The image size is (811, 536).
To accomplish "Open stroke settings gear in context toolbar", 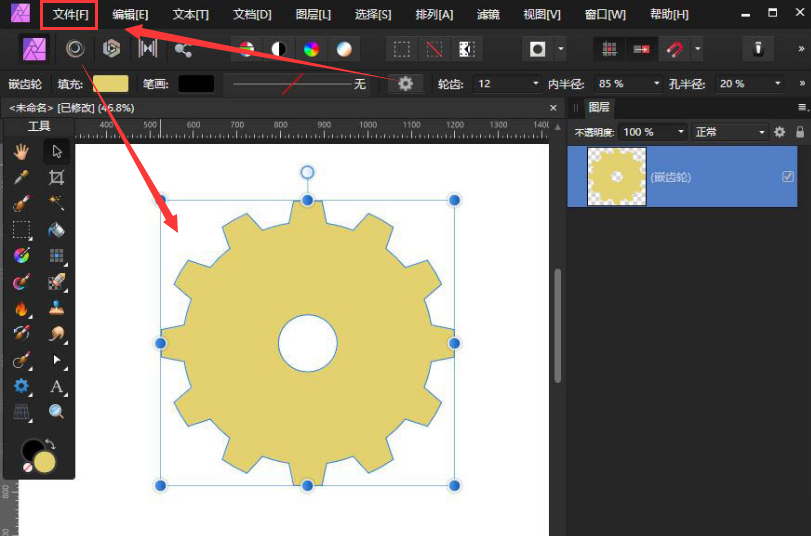I will [405, 84].
